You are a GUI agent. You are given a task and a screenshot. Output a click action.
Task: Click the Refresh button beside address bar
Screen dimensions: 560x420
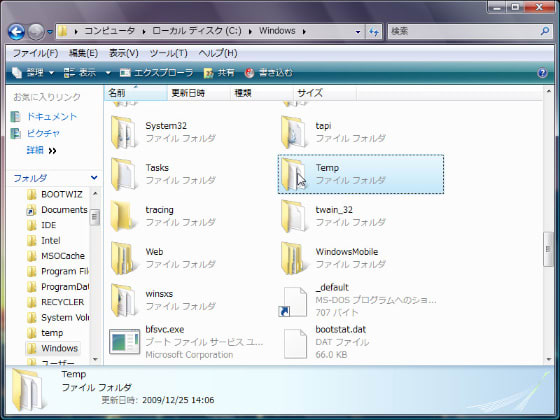click(374, 32)
